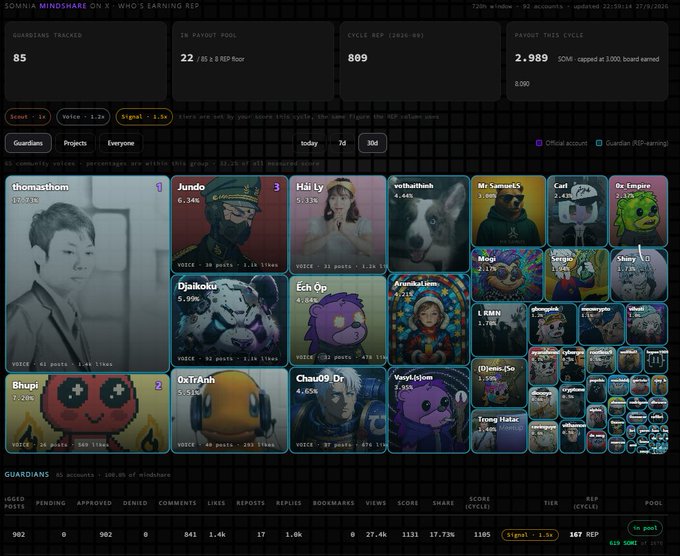Click the In Payout Pool card showing 22
Image resolution: width=680 pixels, height=556 pixels.
(x=253, y=61)
